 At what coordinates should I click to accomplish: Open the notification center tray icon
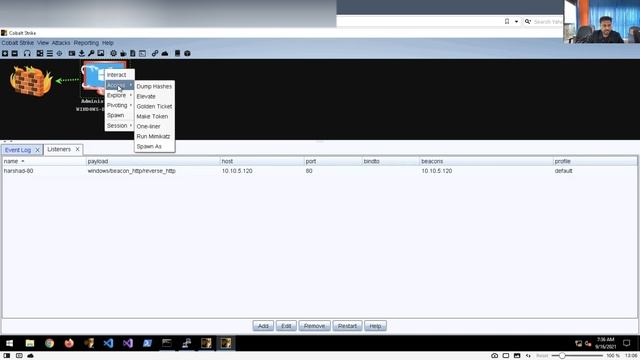627,343
